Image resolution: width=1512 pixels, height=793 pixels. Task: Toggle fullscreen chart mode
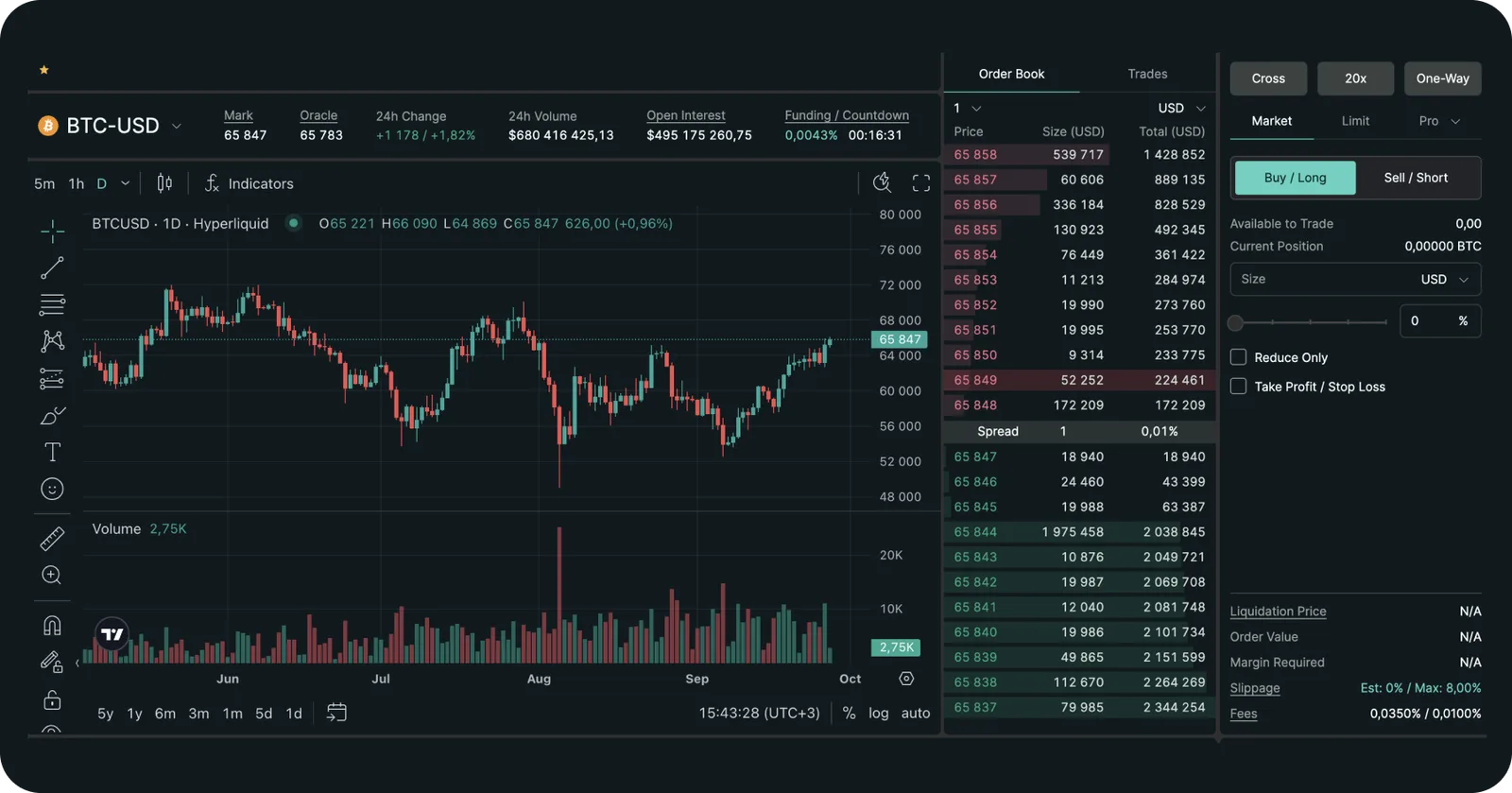point(921,183)
